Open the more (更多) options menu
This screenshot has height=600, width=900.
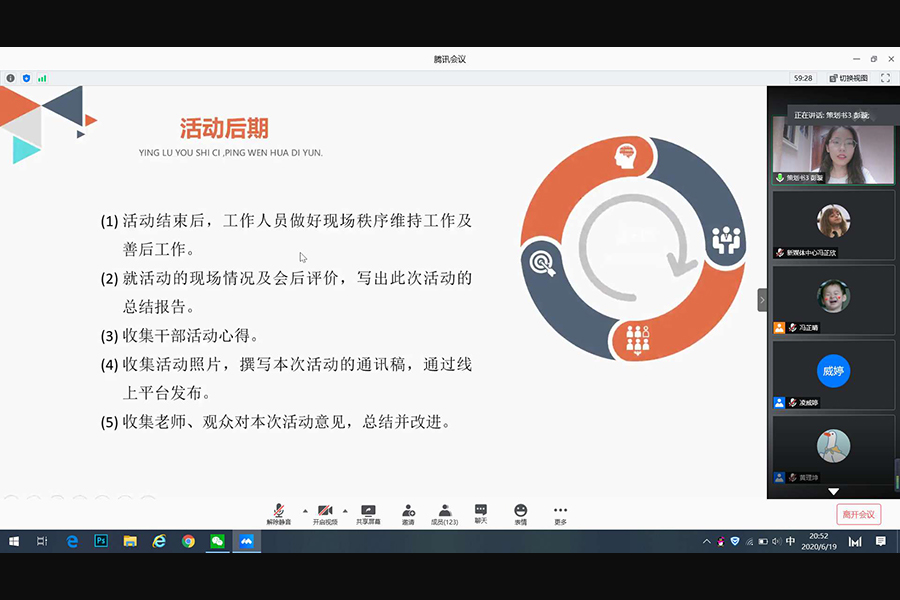tap(560, 513)
